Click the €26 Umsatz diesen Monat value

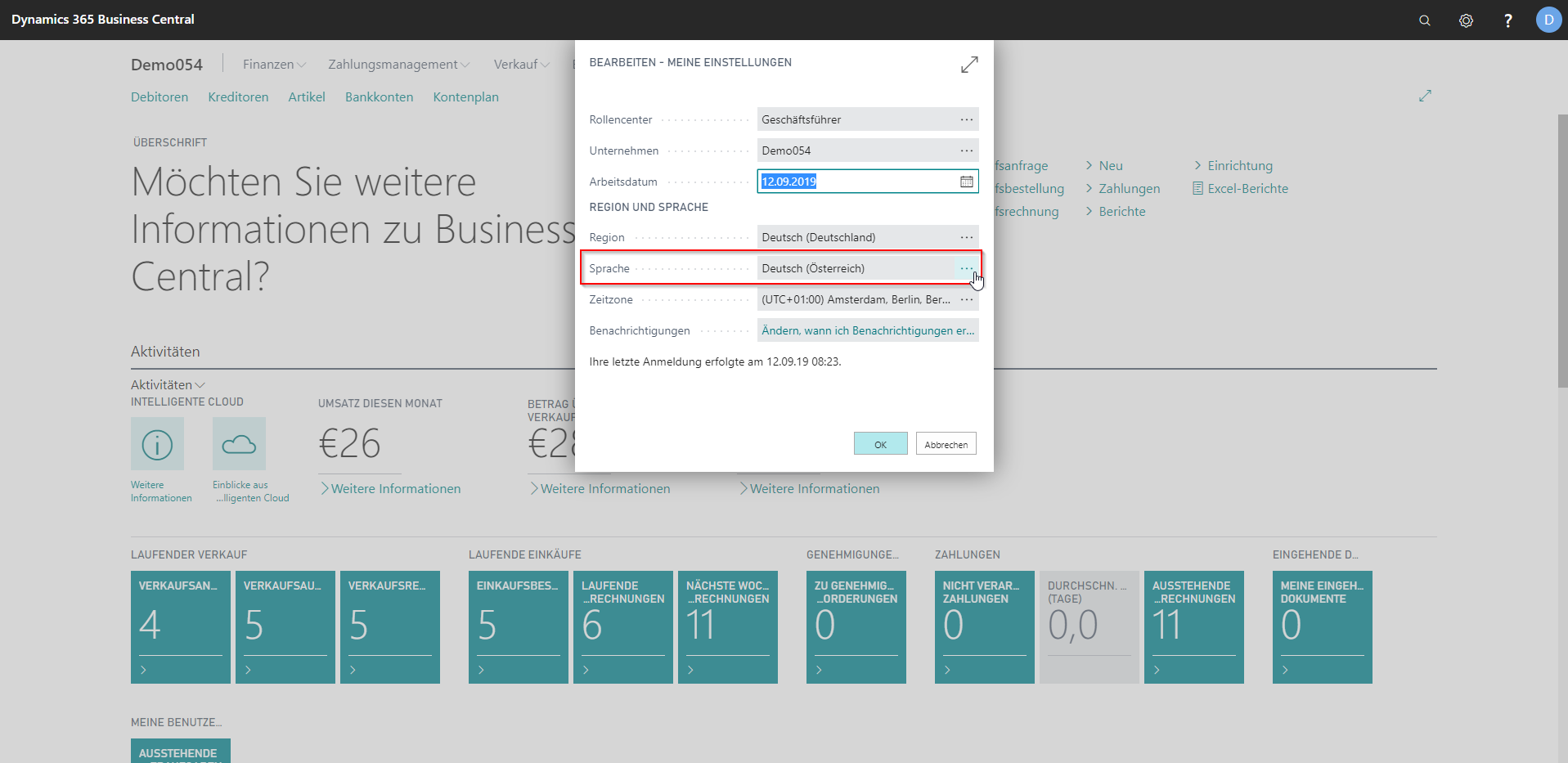pyautogui.click(x=349, y=444)
